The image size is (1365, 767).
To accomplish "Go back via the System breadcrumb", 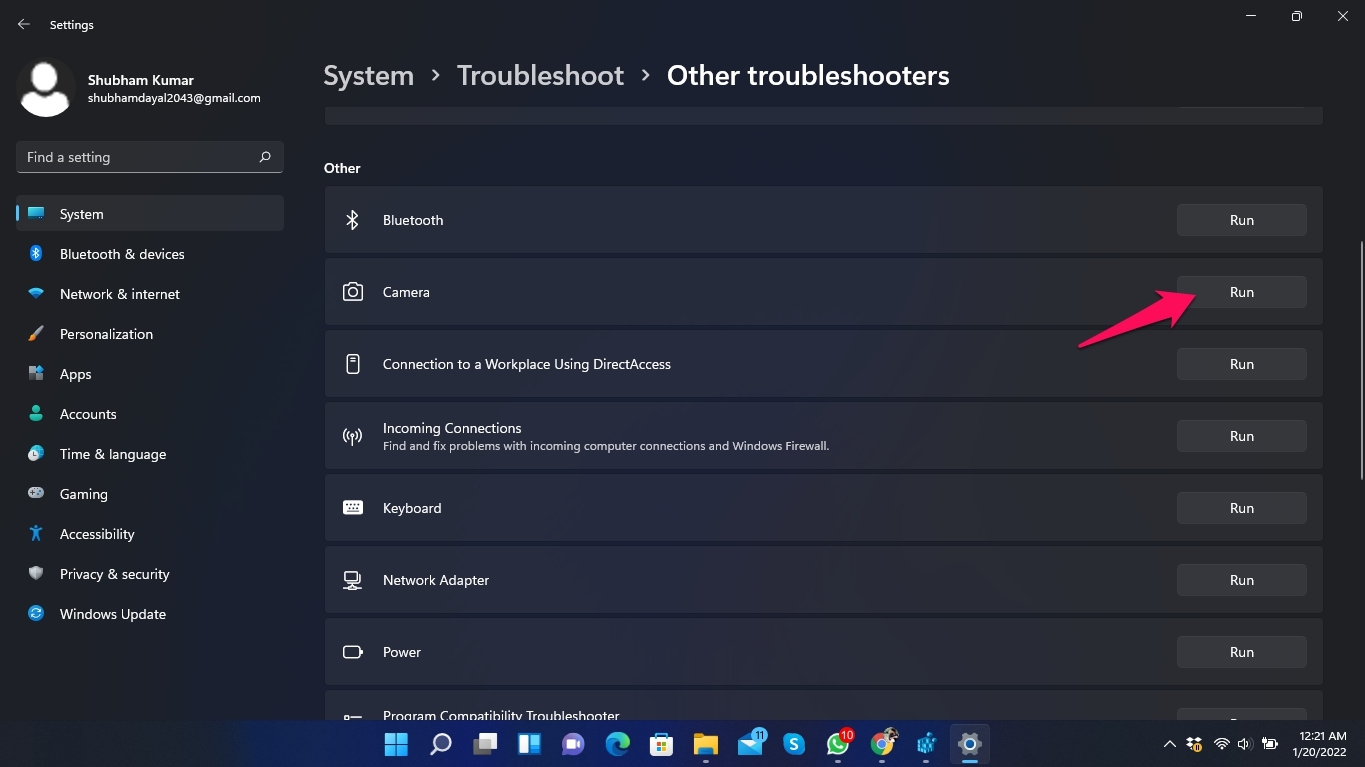I will click(368, 74).
